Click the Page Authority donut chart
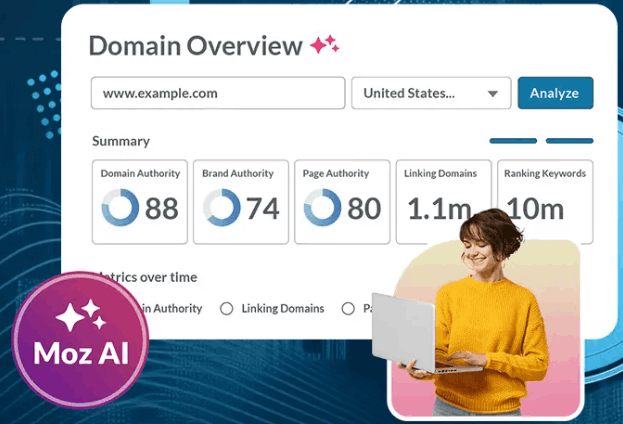The height and width of the screenshot is (424, 623). coord(322,207)
